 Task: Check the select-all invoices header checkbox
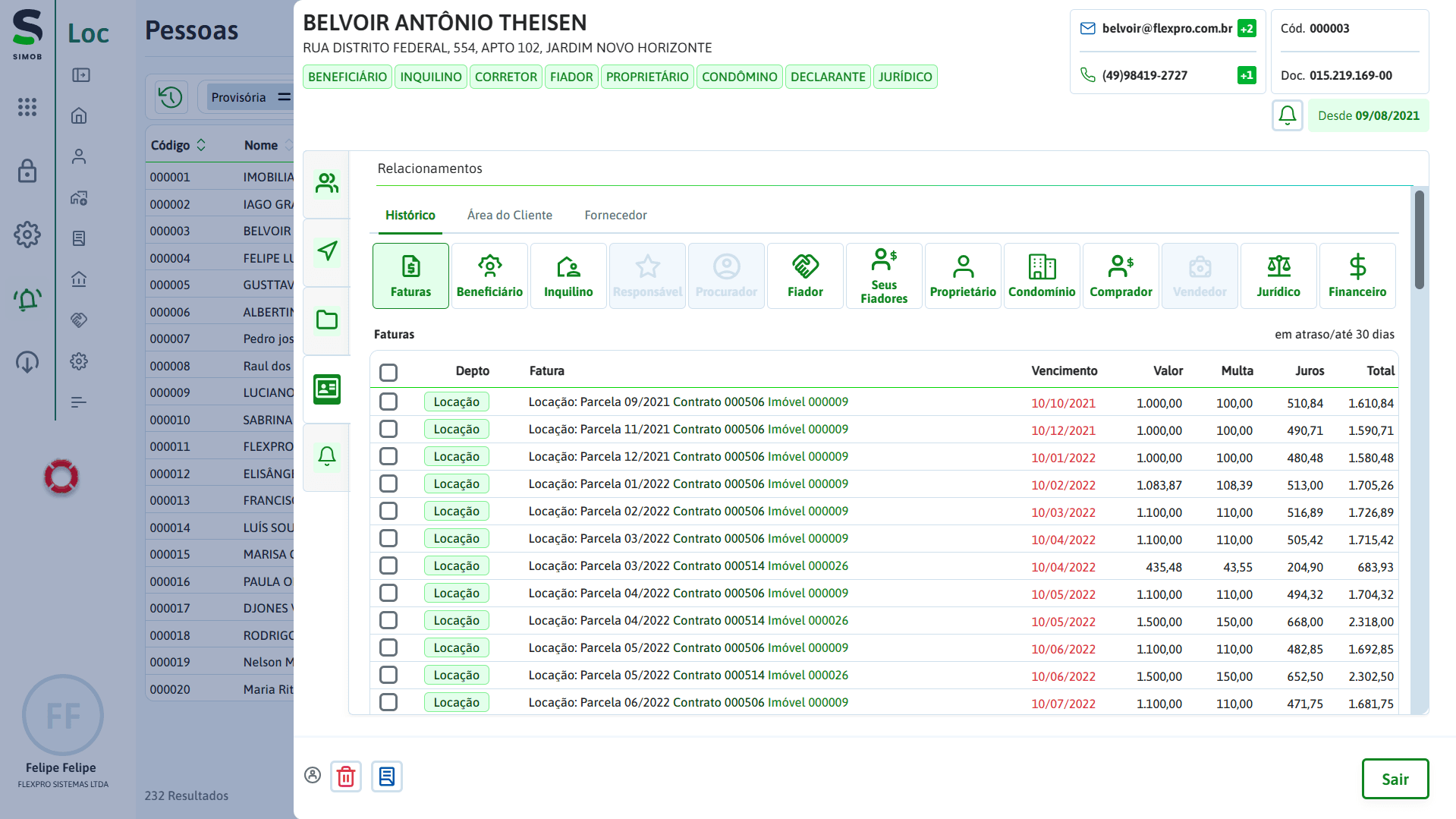tap(388, 372)
